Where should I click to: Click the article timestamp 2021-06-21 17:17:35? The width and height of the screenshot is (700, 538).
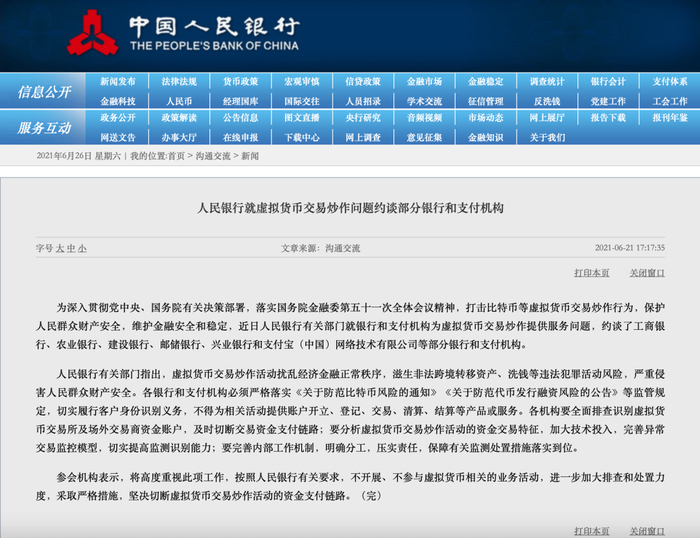629,248
